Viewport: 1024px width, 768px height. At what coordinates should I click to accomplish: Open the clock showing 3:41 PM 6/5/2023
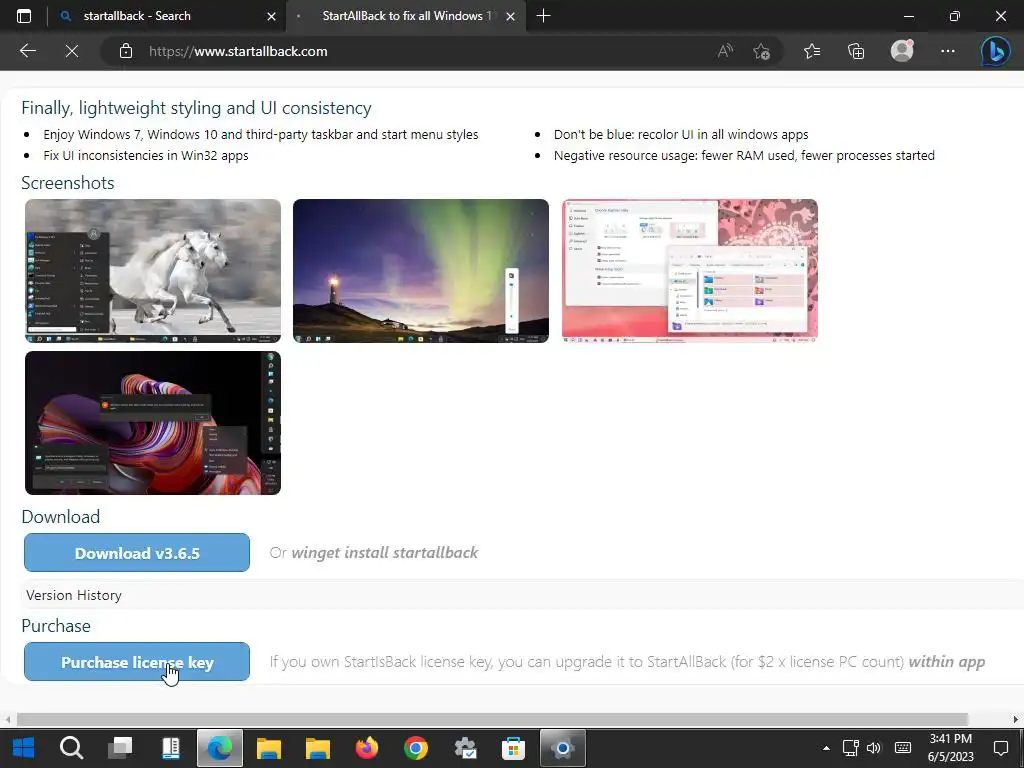click(x=950, y=748)
